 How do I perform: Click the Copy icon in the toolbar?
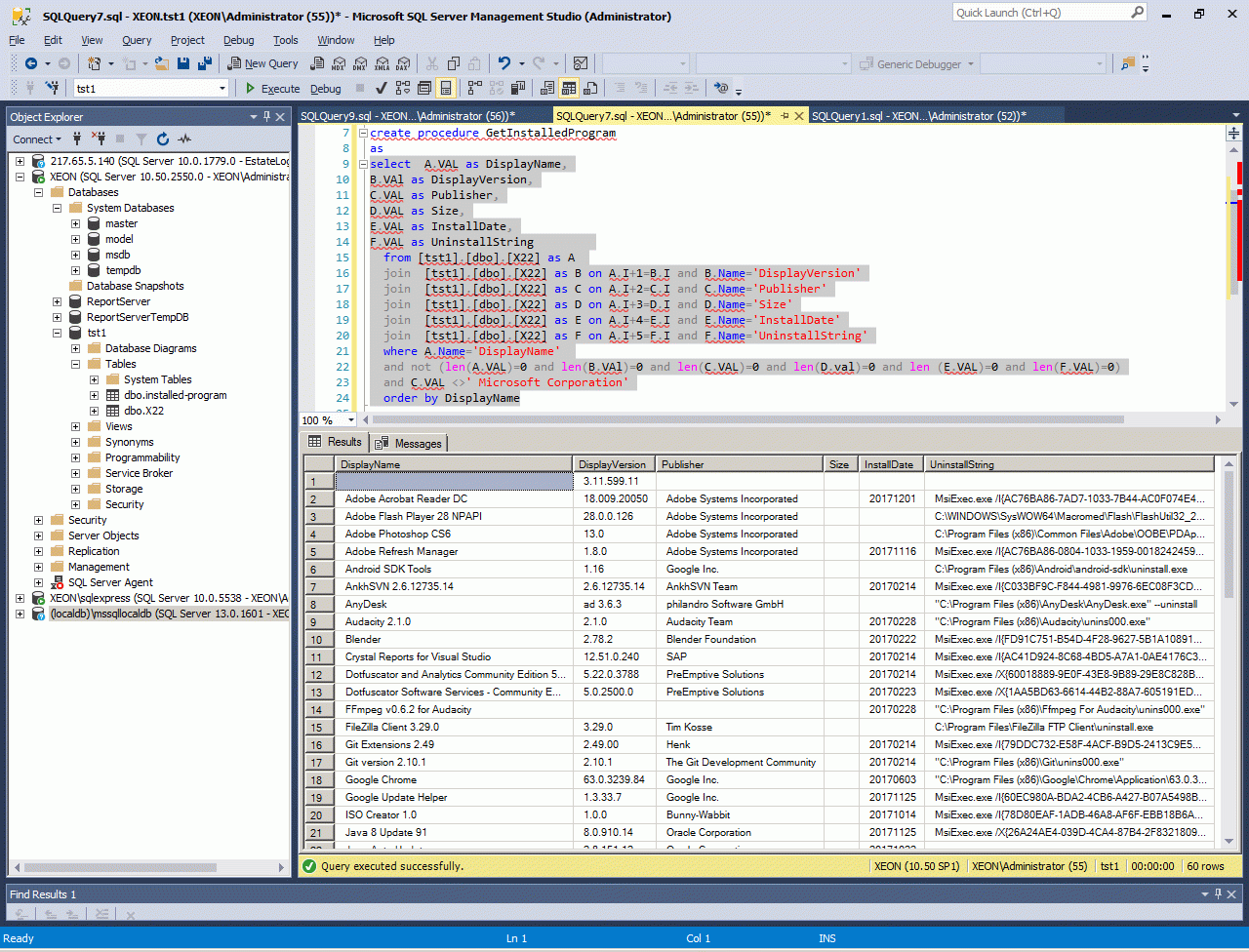click(453, 63)
